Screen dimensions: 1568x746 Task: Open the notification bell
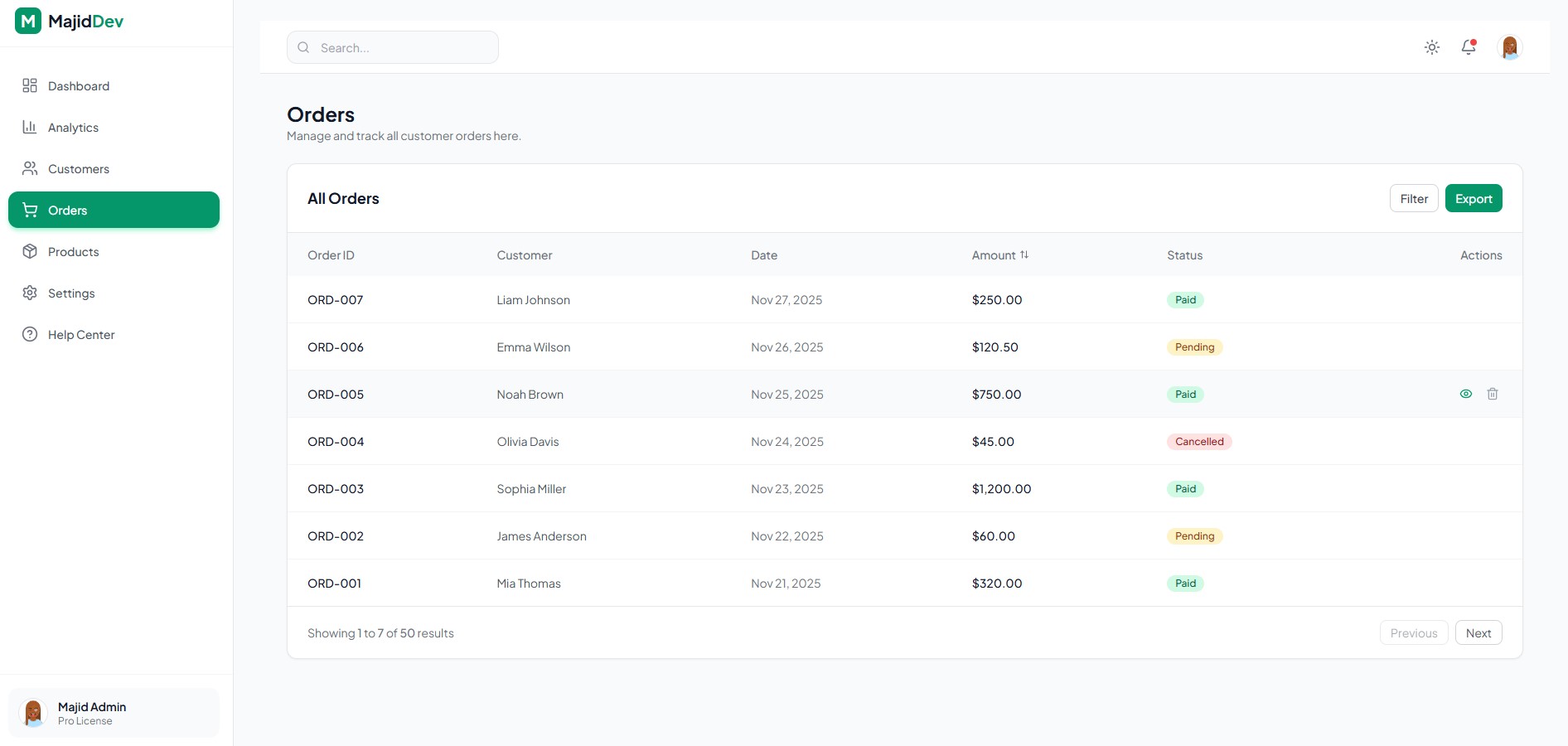coord(1469,47)
